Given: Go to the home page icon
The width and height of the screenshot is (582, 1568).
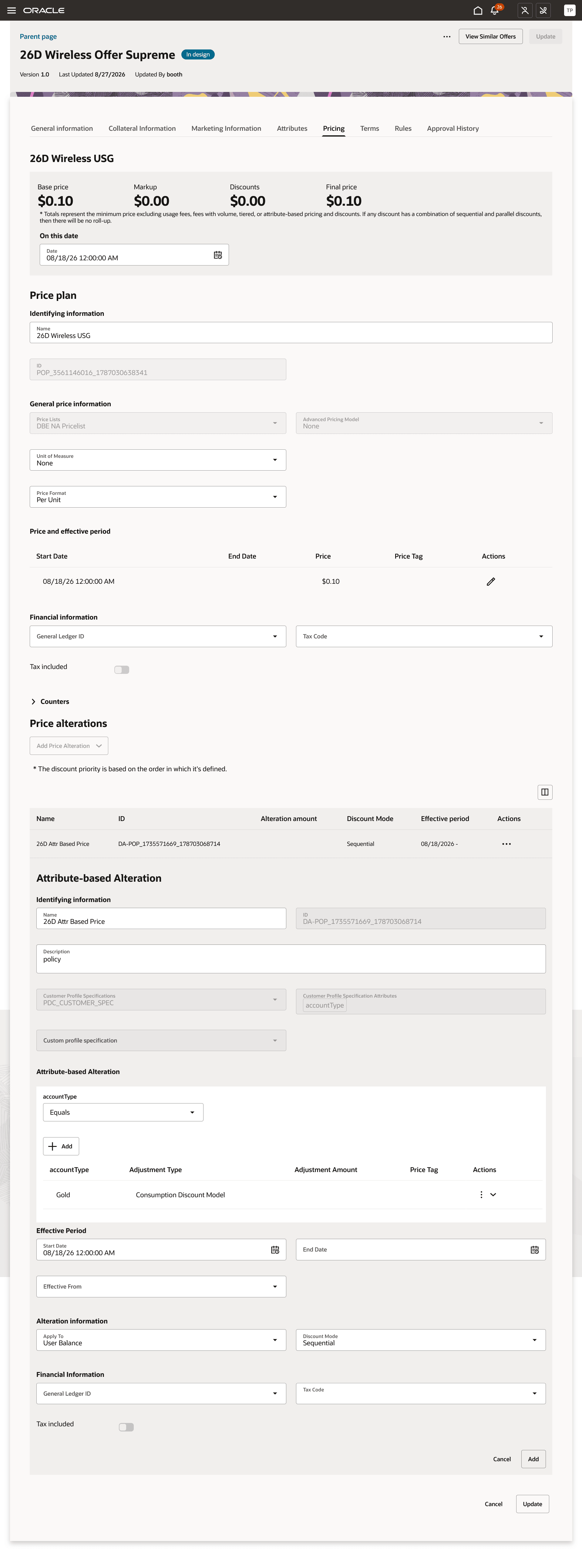Looking at the screenshot, I should (x=478, y=10).
